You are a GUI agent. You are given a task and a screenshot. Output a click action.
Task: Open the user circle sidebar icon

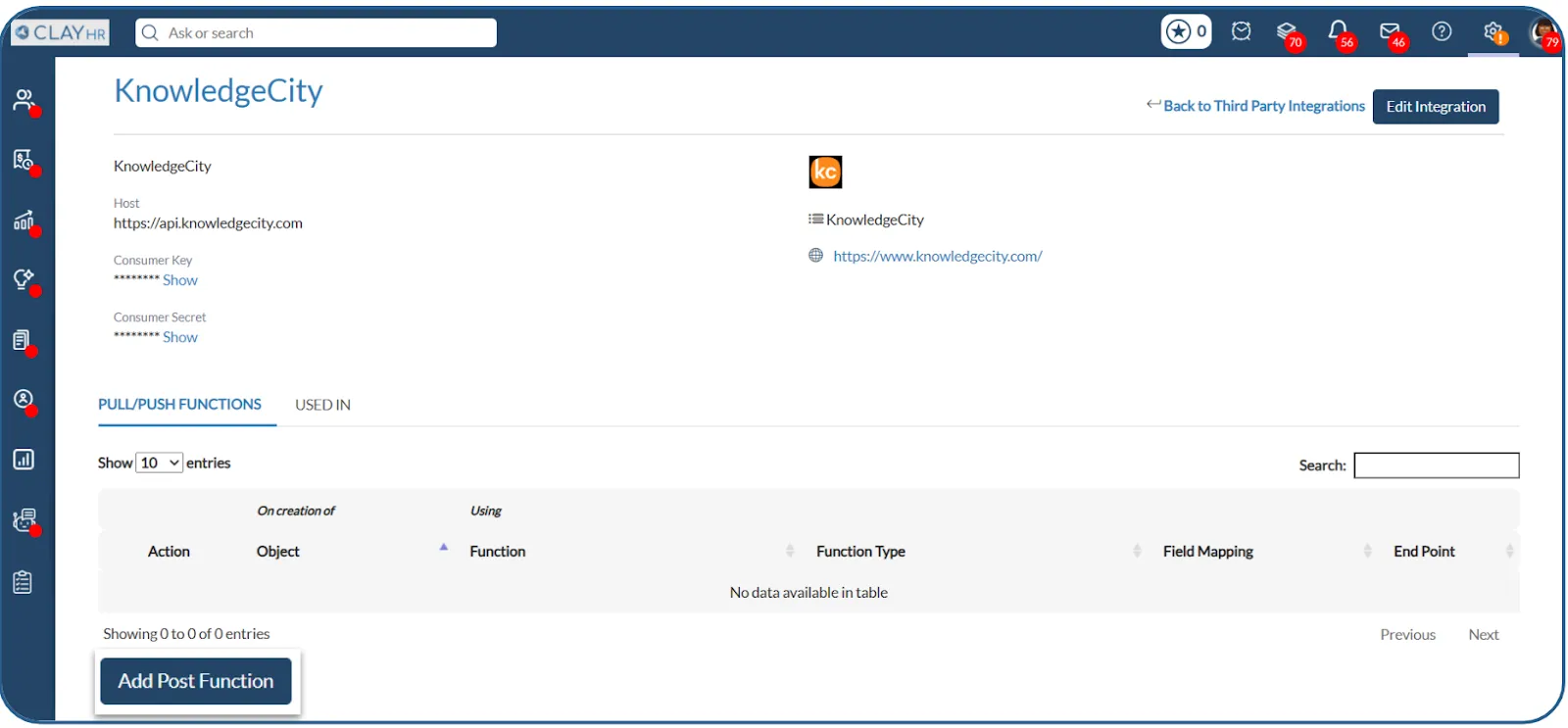24,400
